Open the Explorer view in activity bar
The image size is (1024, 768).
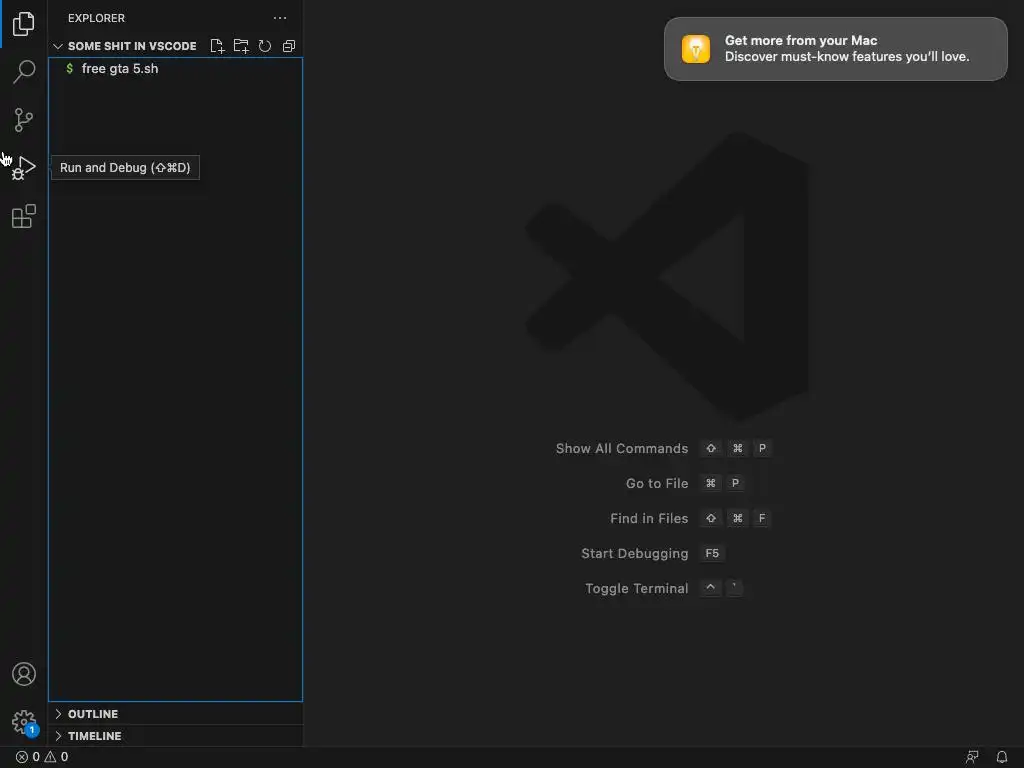pyautogui.click(x=24, y=24)
